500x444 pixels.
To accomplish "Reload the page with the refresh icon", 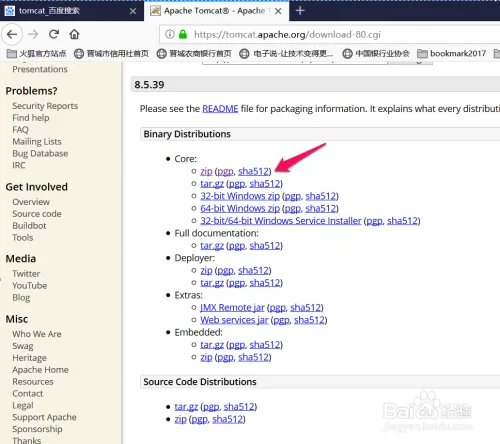I will (54, 34).
